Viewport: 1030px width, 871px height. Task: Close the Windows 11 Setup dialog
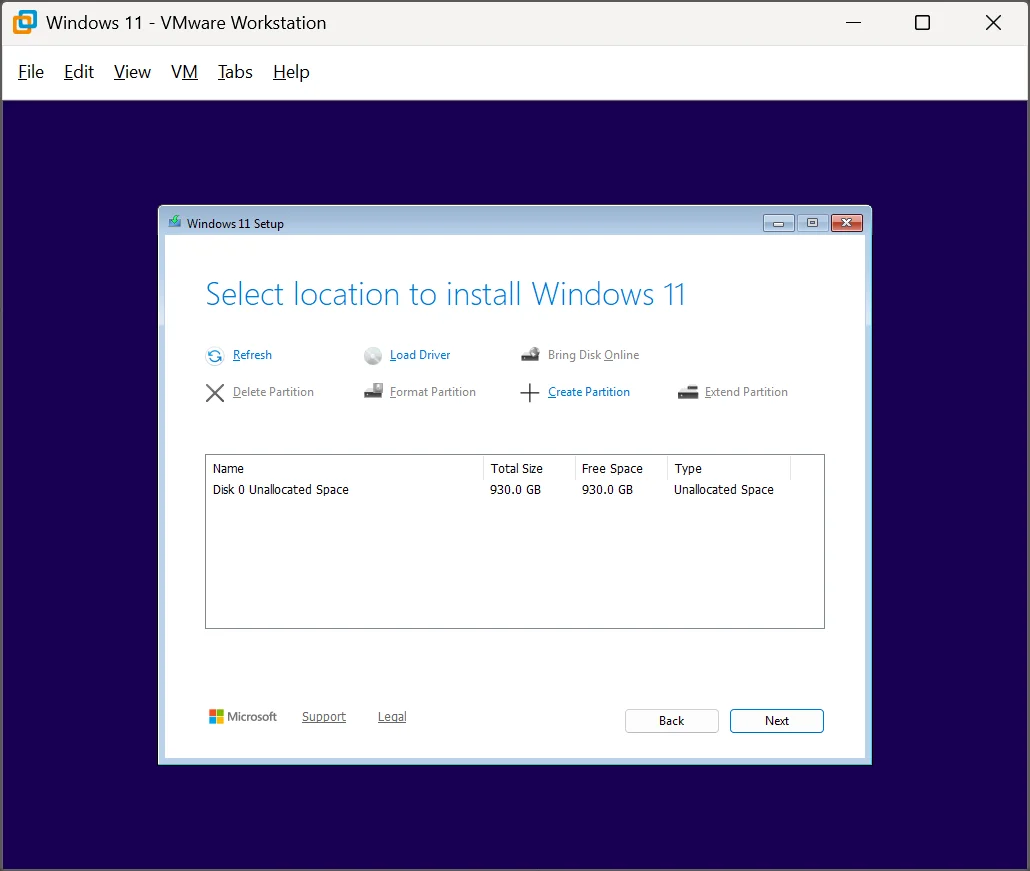847,223
